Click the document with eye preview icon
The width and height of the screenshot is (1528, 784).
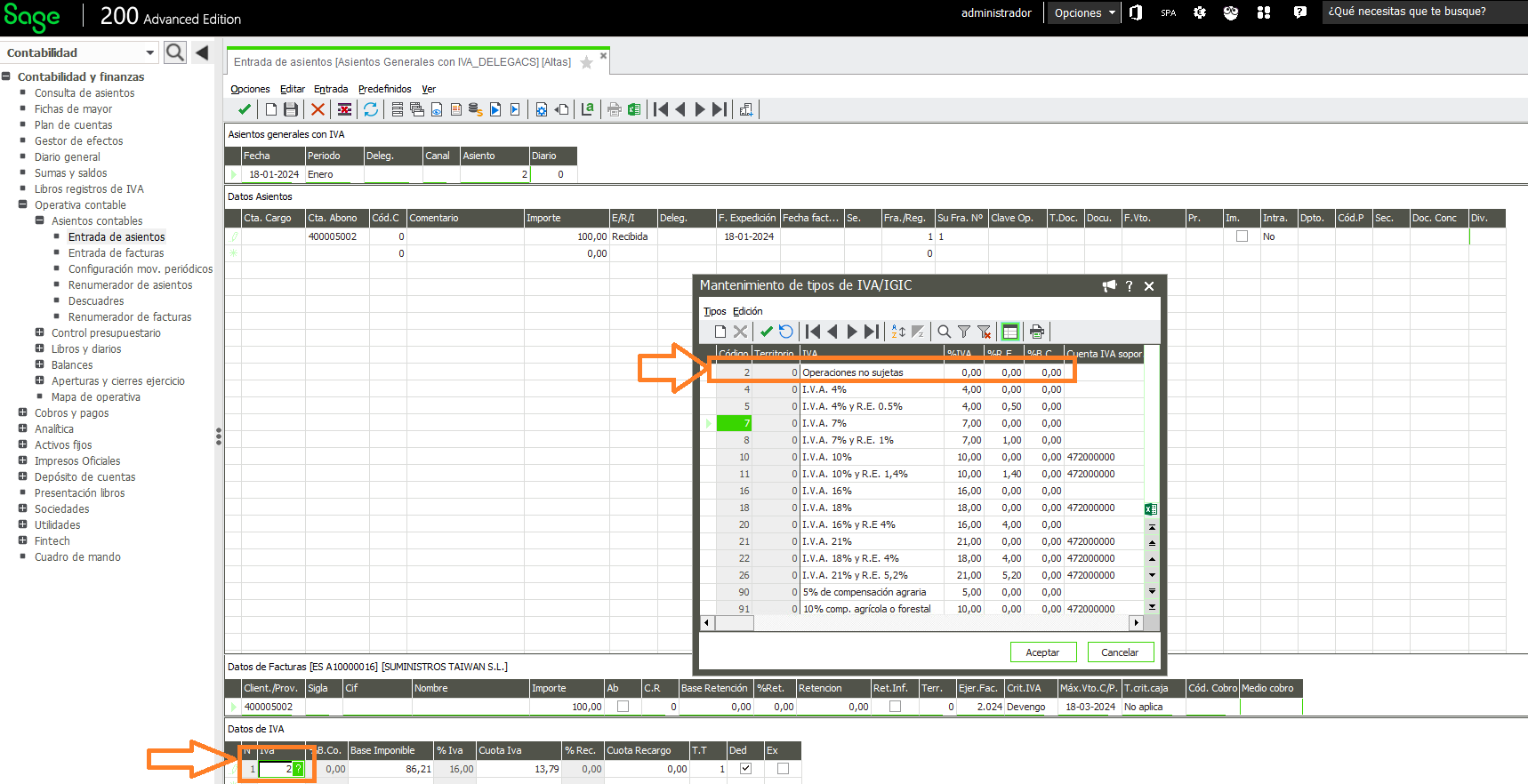point(437,109)
